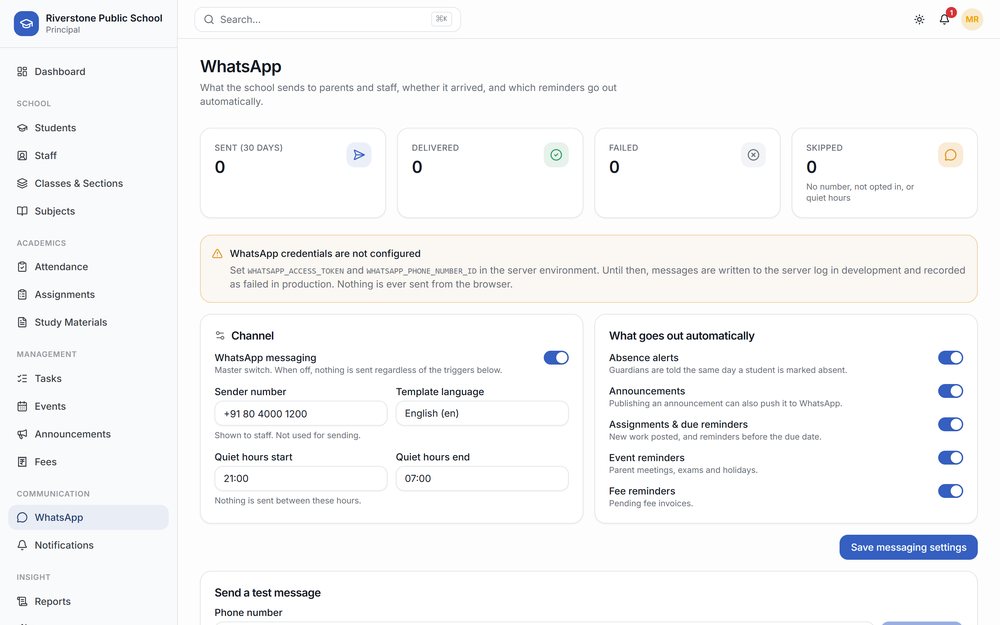
Task: Navigate to Fees
Action: (89, 462)
